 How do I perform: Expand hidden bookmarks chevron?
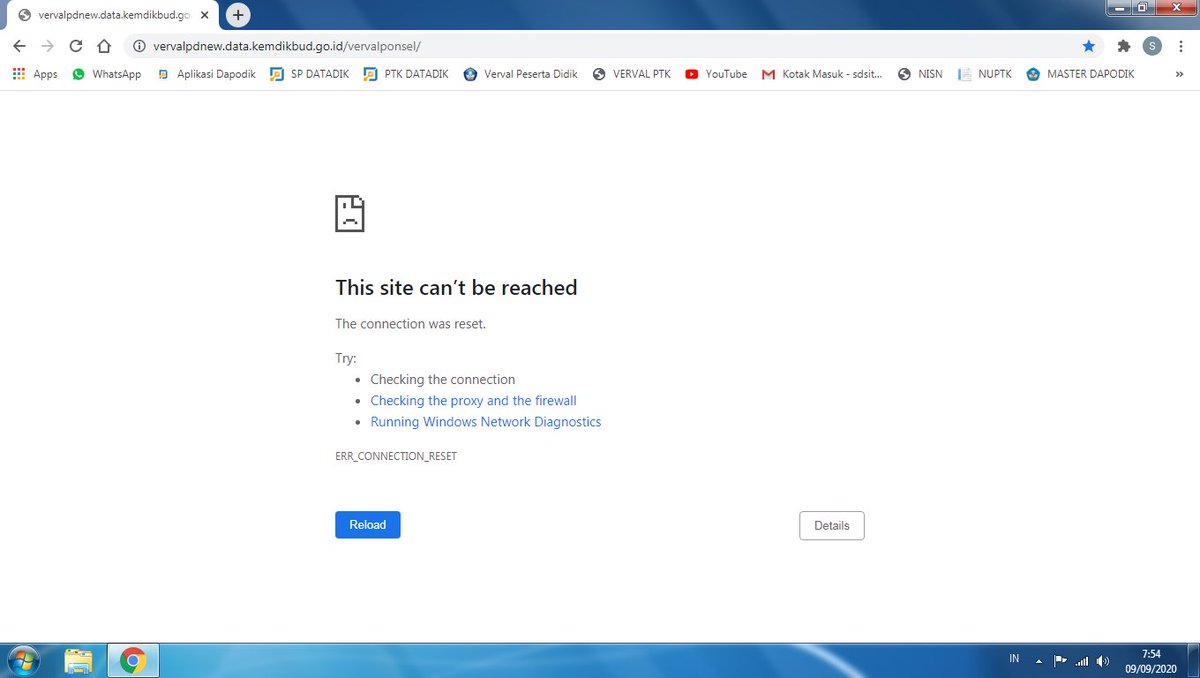click(1179, 74)
